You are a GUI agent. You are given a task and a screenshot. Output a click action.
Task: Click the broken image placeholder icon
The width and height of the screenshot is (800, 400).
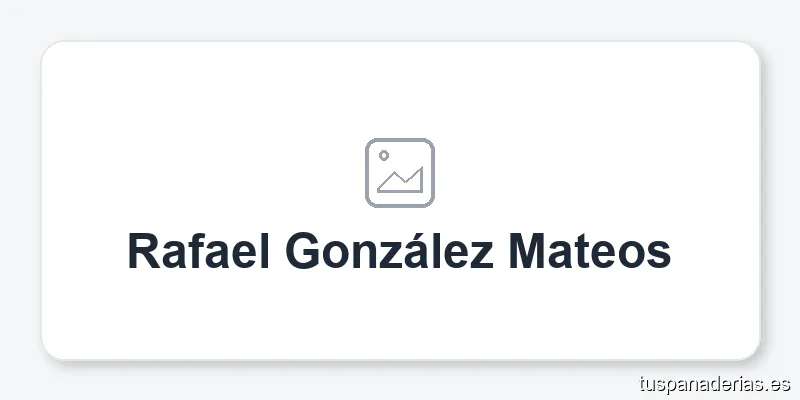tap(400, 173)
